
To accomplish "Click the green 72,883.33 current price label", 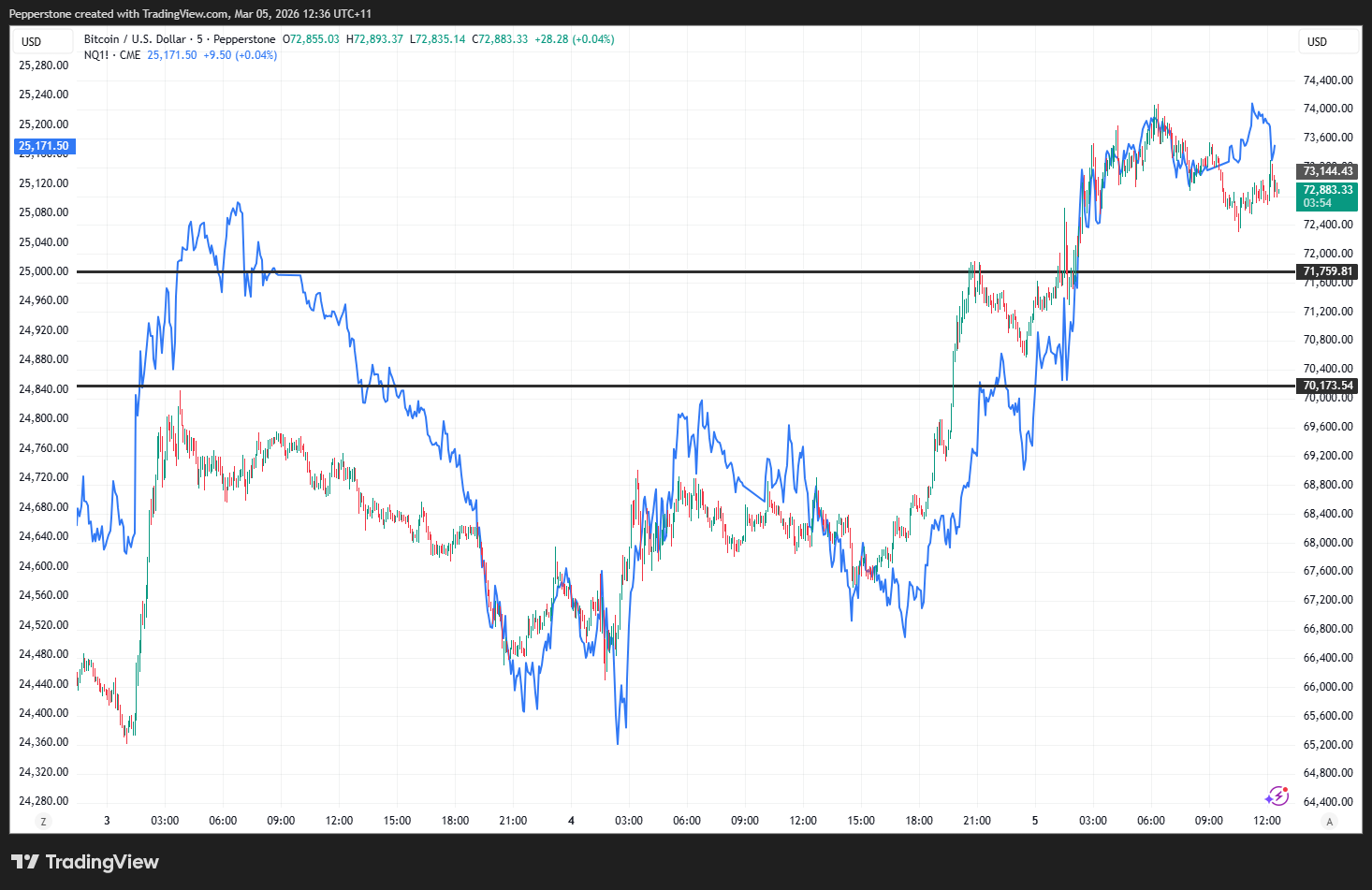I will click(x=1327, y=190).
